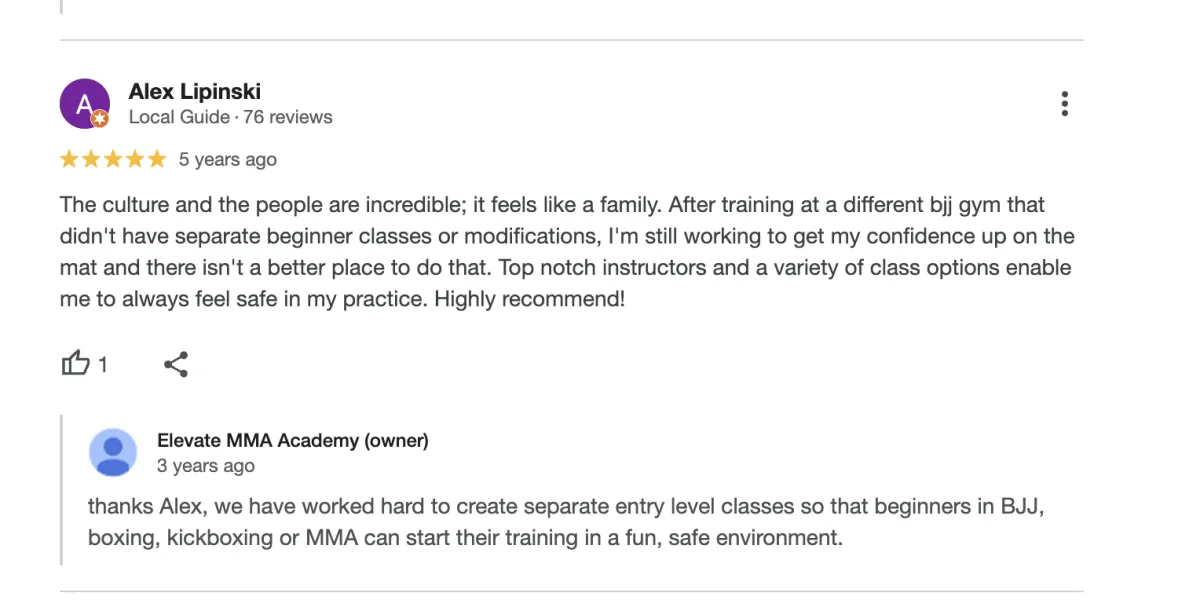
Task: Click the "3 years ago" owner reply timestamp
Action: pyautogui.click(x=205, y=465)
